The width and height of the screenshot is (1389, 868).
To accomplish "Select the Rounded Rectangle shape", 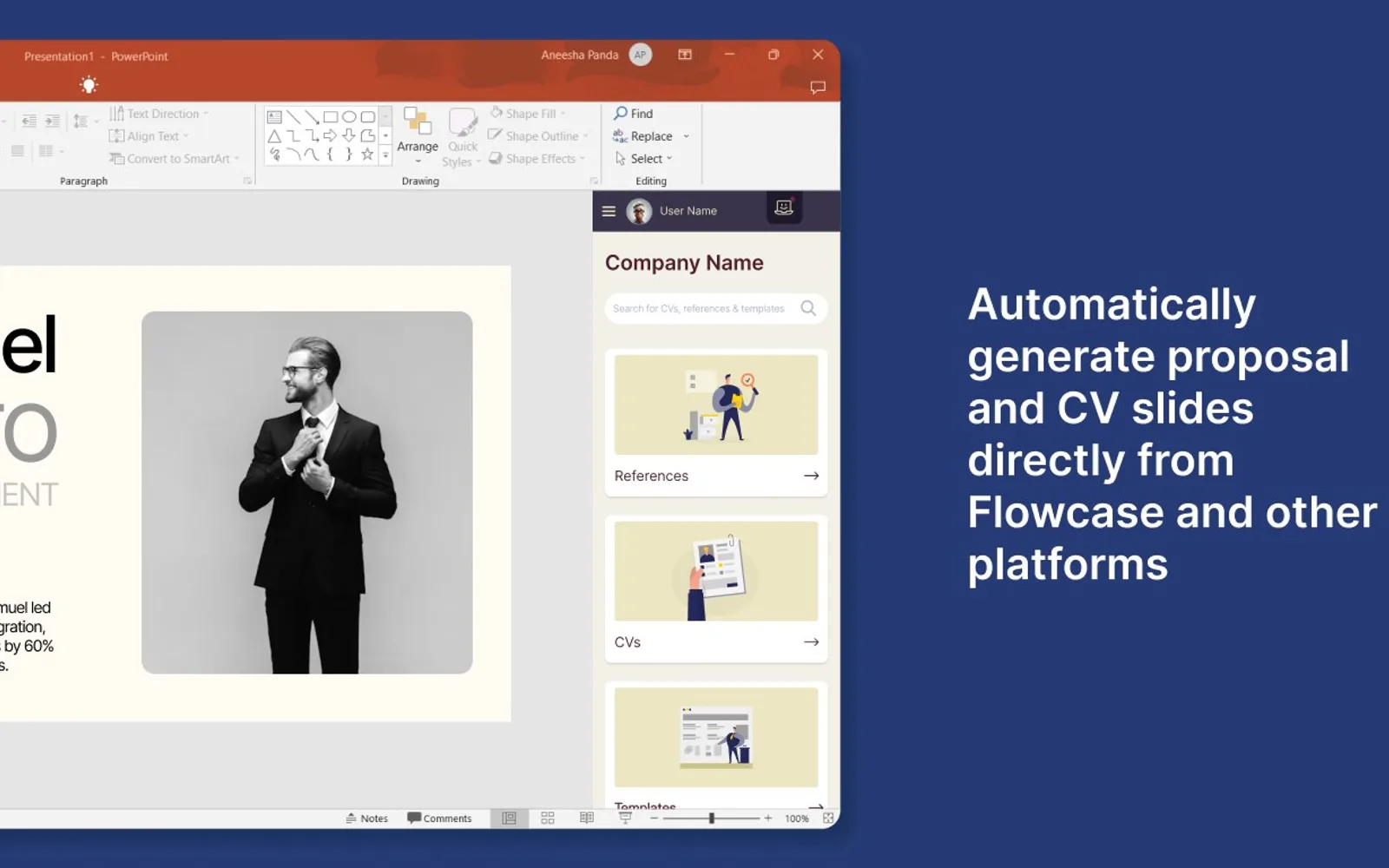I will 368,117.
